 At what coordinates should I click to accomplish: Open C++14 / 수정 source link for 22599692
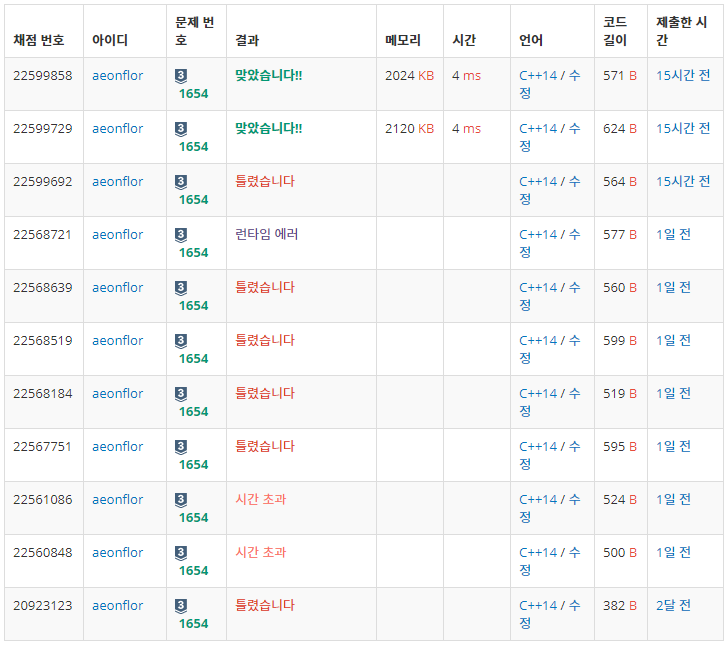(550, 190)
